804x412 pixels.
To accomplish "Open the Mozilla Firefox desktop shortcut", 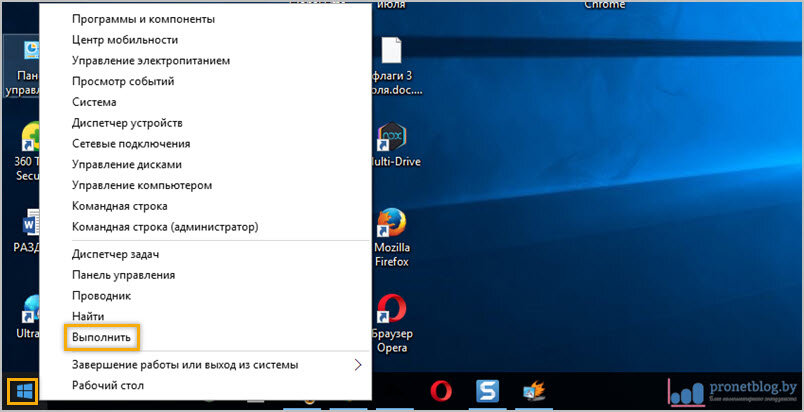I will 392,238.
